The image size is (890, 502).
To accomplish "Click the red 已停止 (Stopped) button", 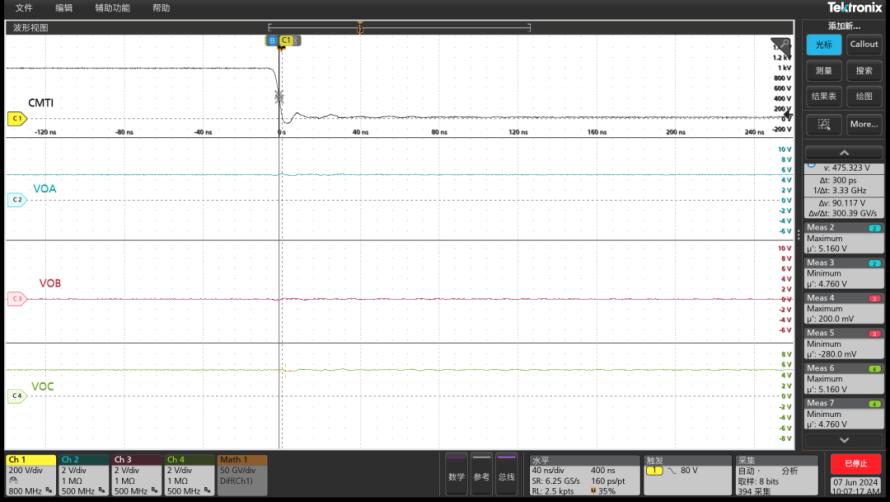I will [x=855, y=463].
